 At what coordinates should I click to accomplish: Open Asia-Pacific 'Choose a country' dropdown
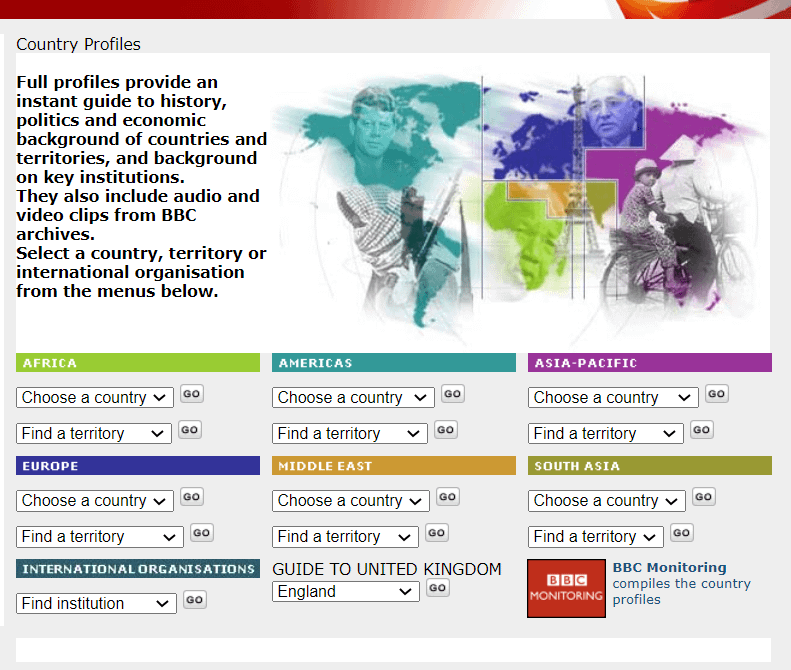pos(613,398)
